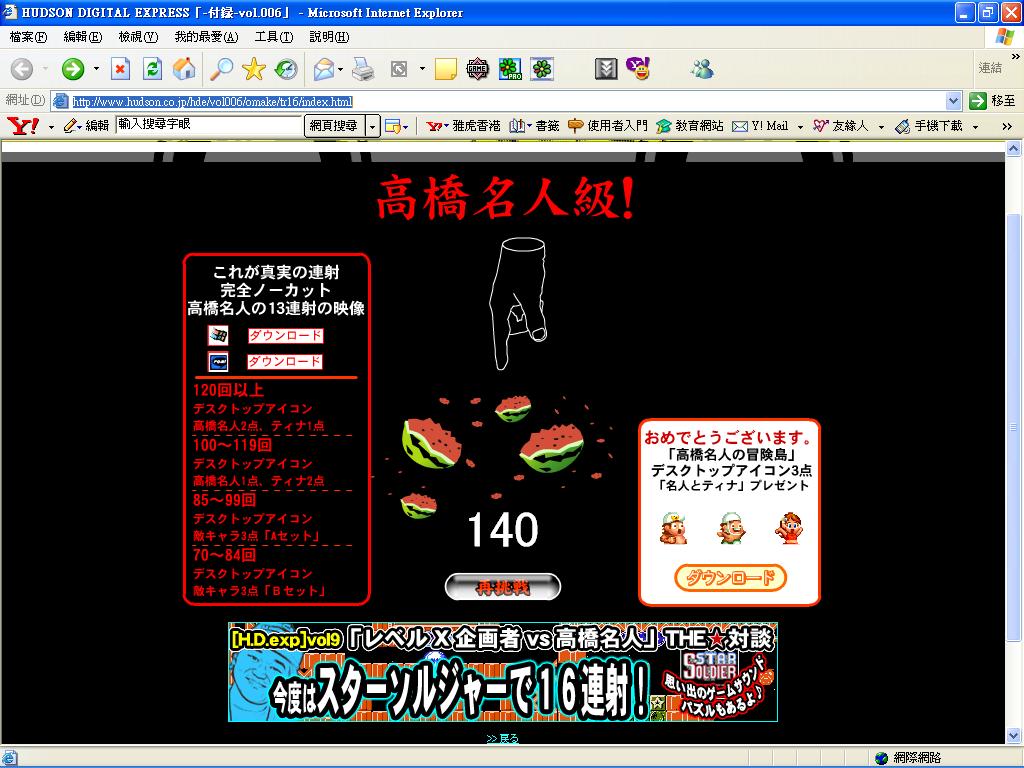
Task: Open the 編輯(E) menu
Action: (x=83, y=37)
